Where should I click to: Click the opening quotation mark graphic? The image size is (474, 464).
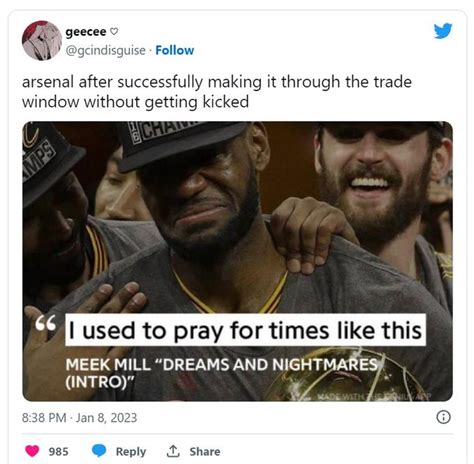point(46,323)
